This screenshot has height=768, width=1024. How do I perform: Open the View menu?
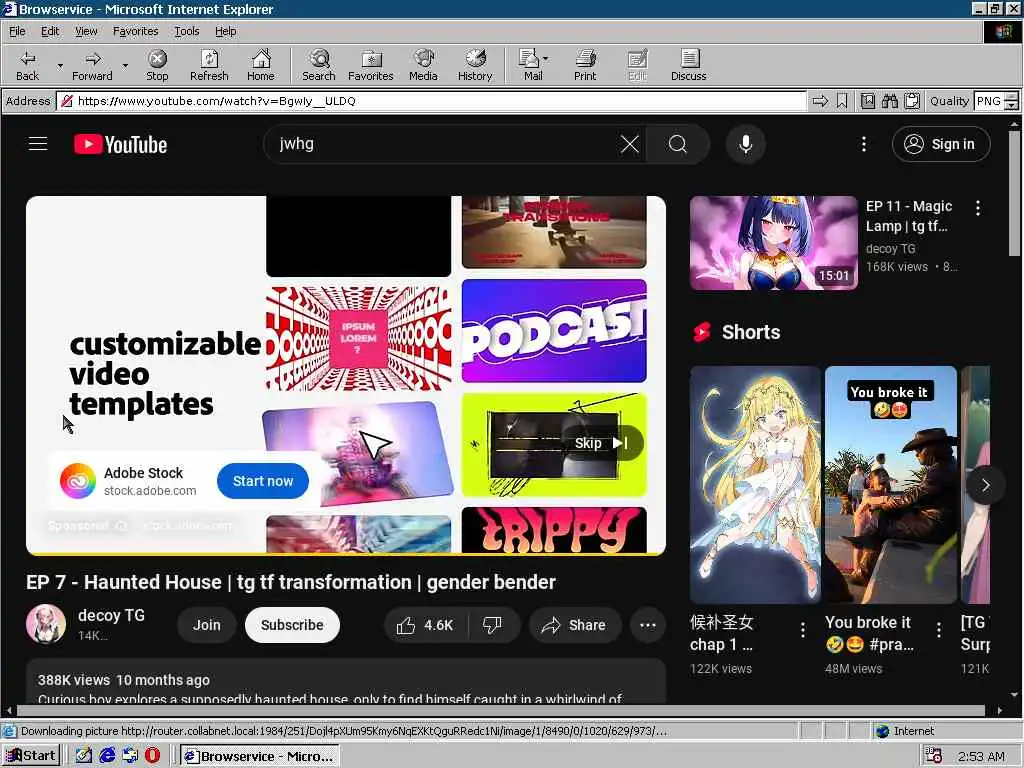coord(86,31)
